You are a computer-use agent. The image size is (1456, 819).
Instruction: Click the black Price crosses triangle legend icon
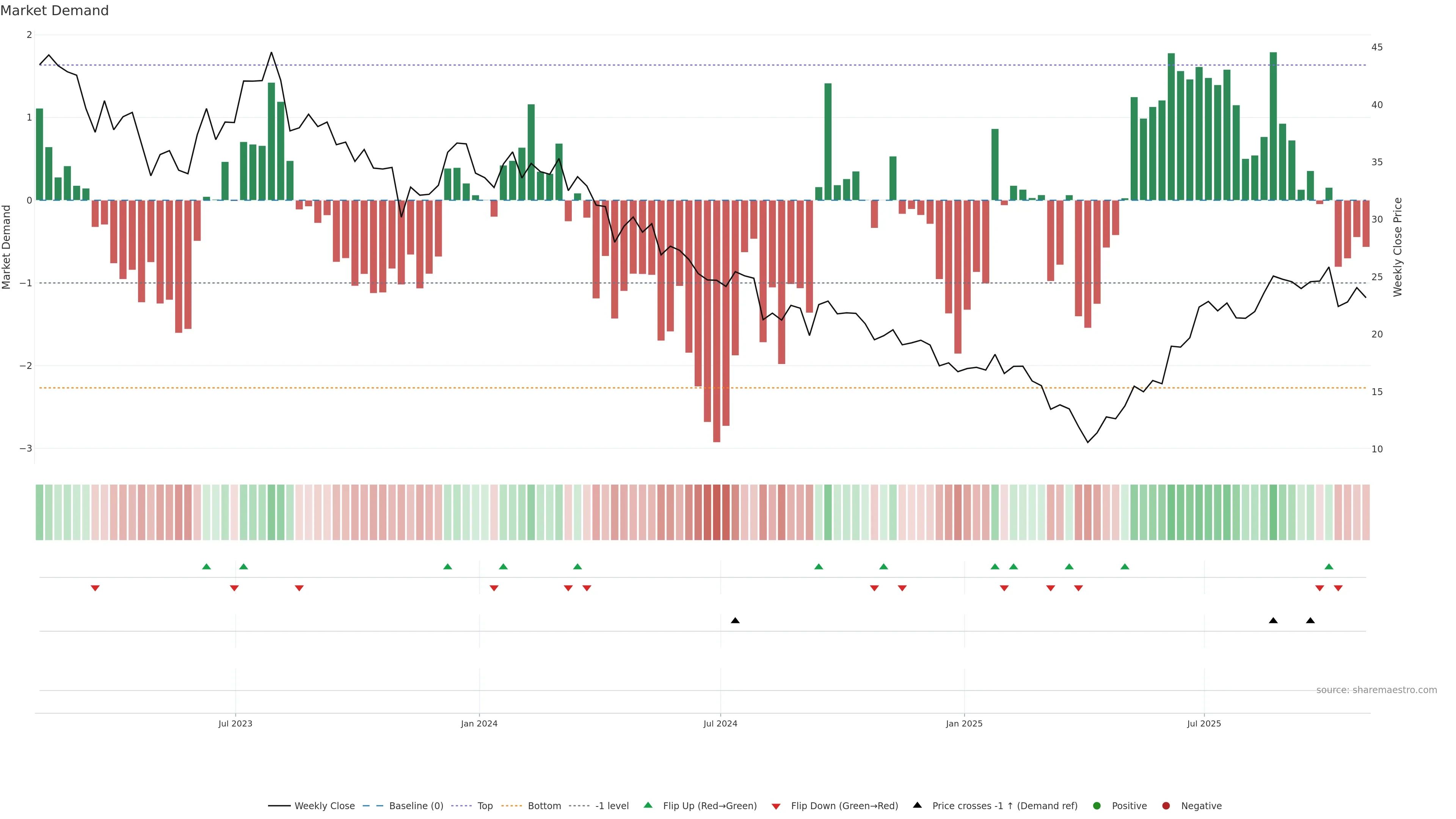coord(917,805)
